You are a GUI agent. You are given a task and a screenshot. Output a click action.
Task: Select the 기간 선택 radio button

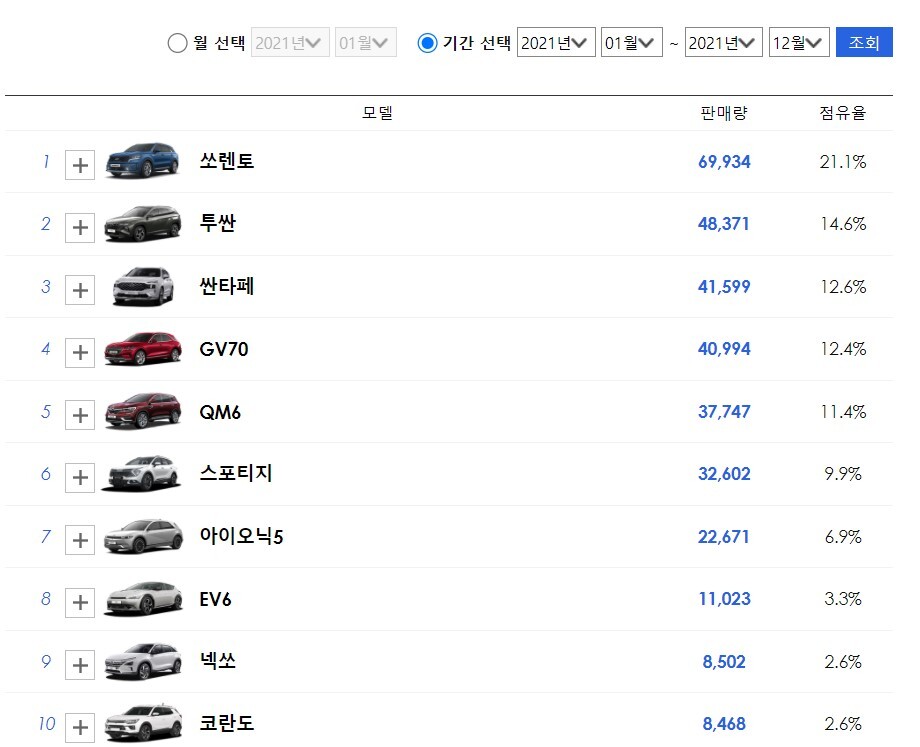coord(427,43)
